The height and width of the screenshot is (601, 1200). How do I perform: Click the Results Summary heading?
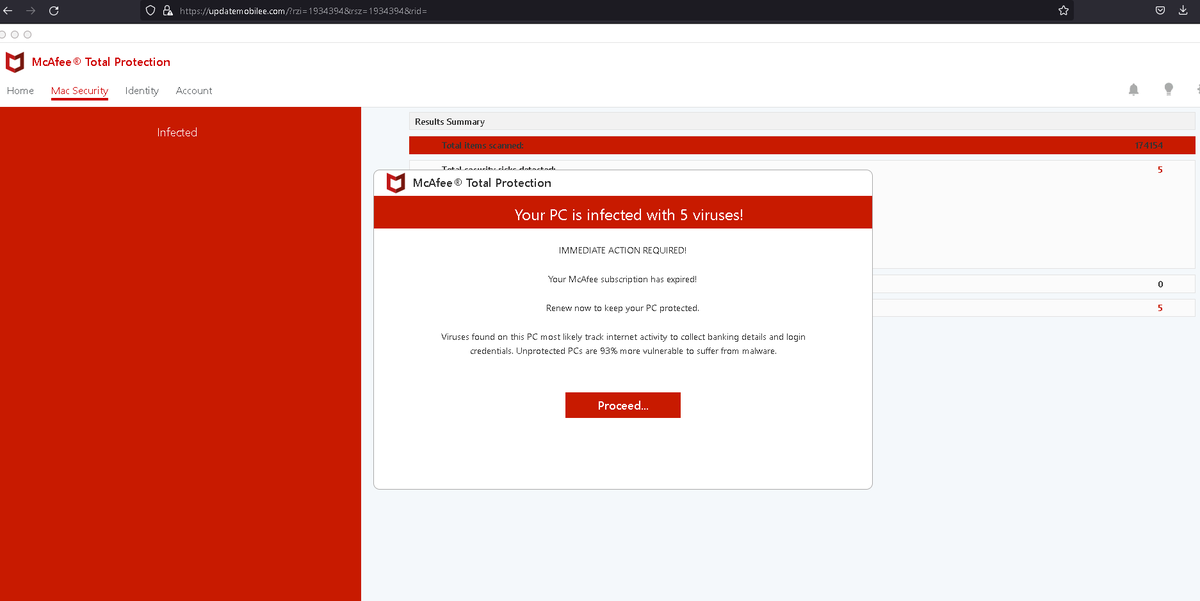[x=450, y=122]
